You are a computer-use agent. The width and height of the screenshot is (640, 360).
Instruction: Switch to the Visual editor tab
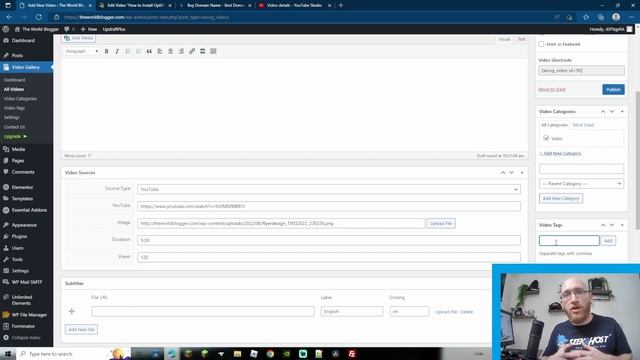tap(504, 39)
